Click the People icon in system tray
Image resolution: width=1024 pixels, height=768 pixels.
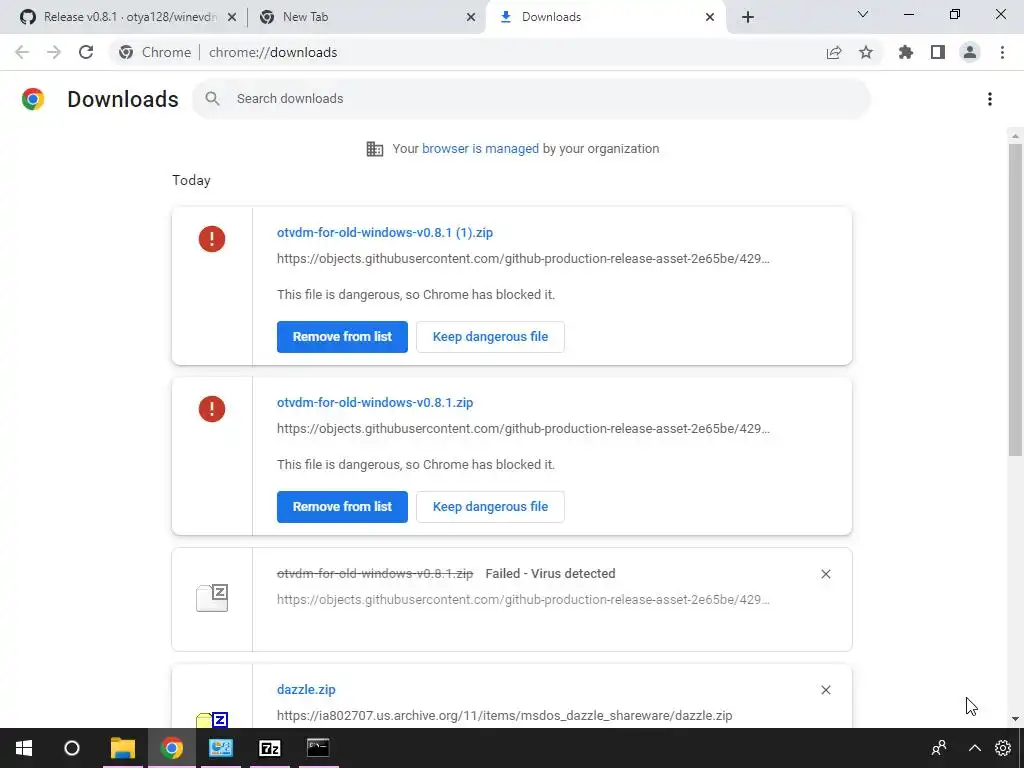pos(939,748)
